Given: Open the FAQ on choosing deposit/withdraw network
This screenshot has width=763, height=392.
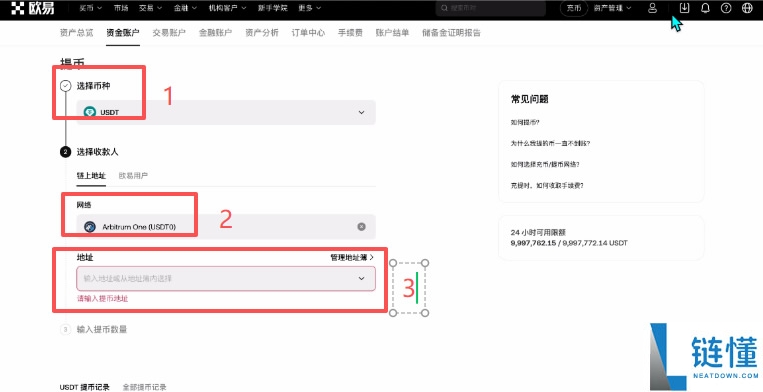Looking at the screenshot, I should [545, 164].
